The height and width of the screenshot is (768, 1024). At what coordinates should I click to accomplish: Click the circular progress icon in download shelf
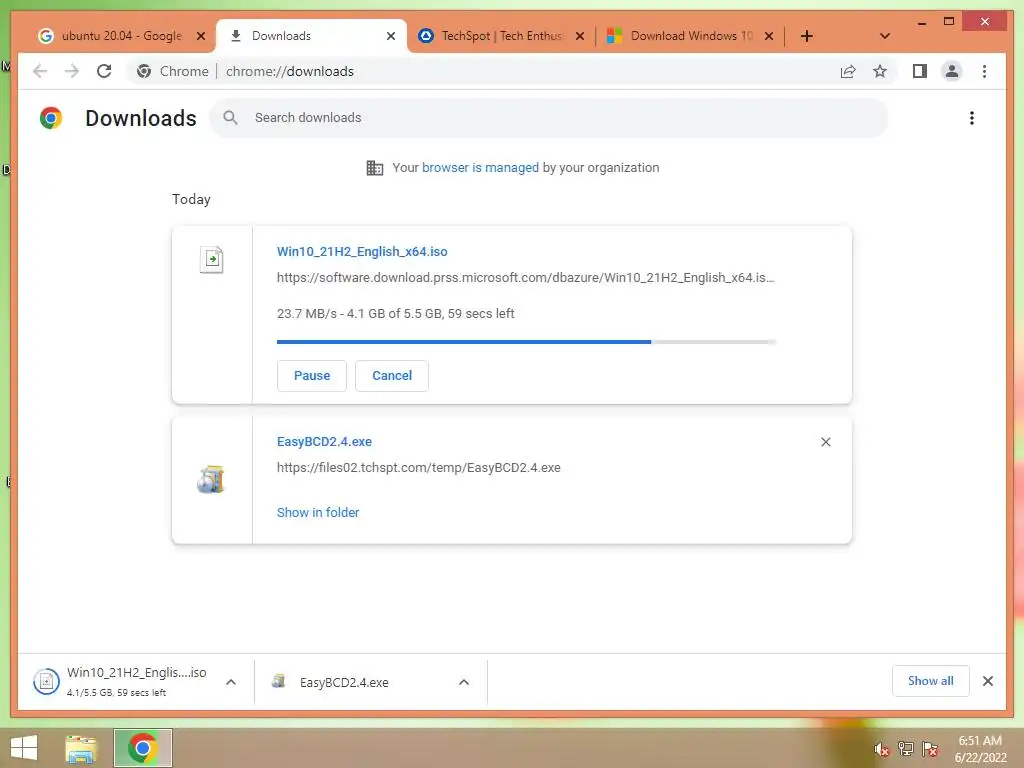pos(46,682)
